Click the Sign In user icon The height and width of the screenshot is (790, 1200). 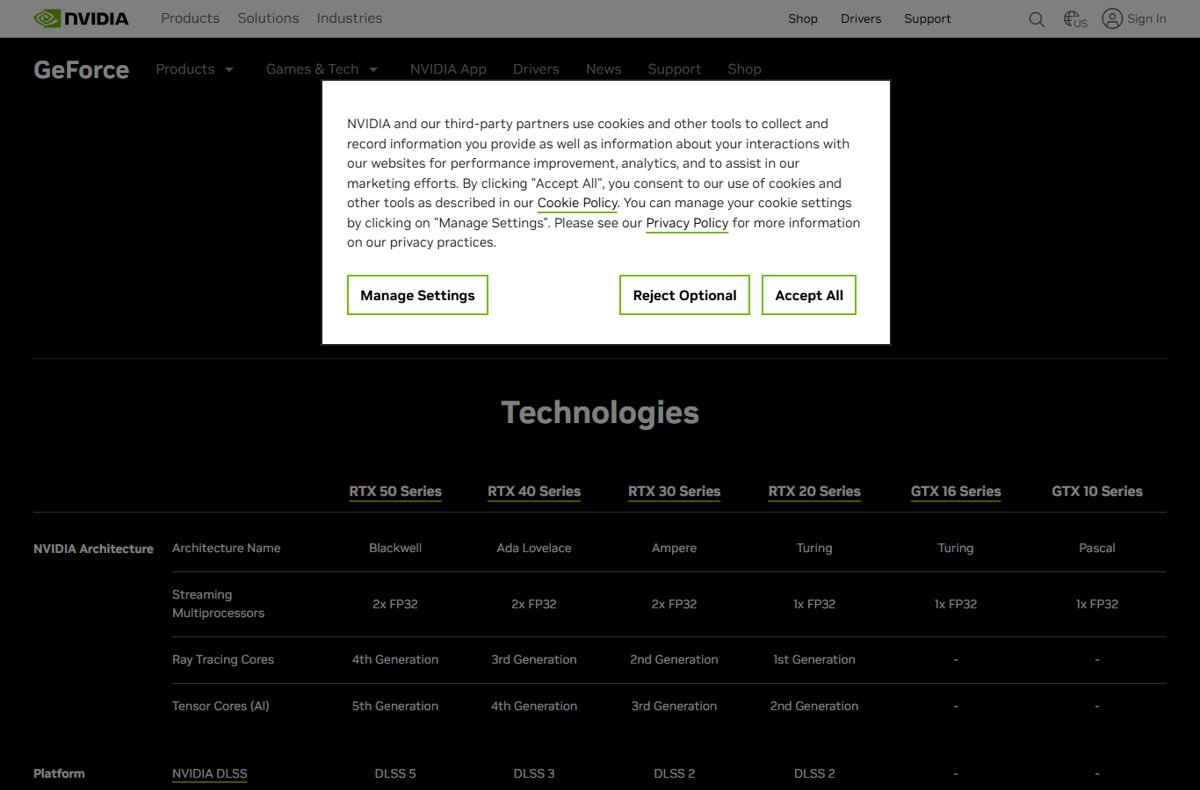[1112, 18]
